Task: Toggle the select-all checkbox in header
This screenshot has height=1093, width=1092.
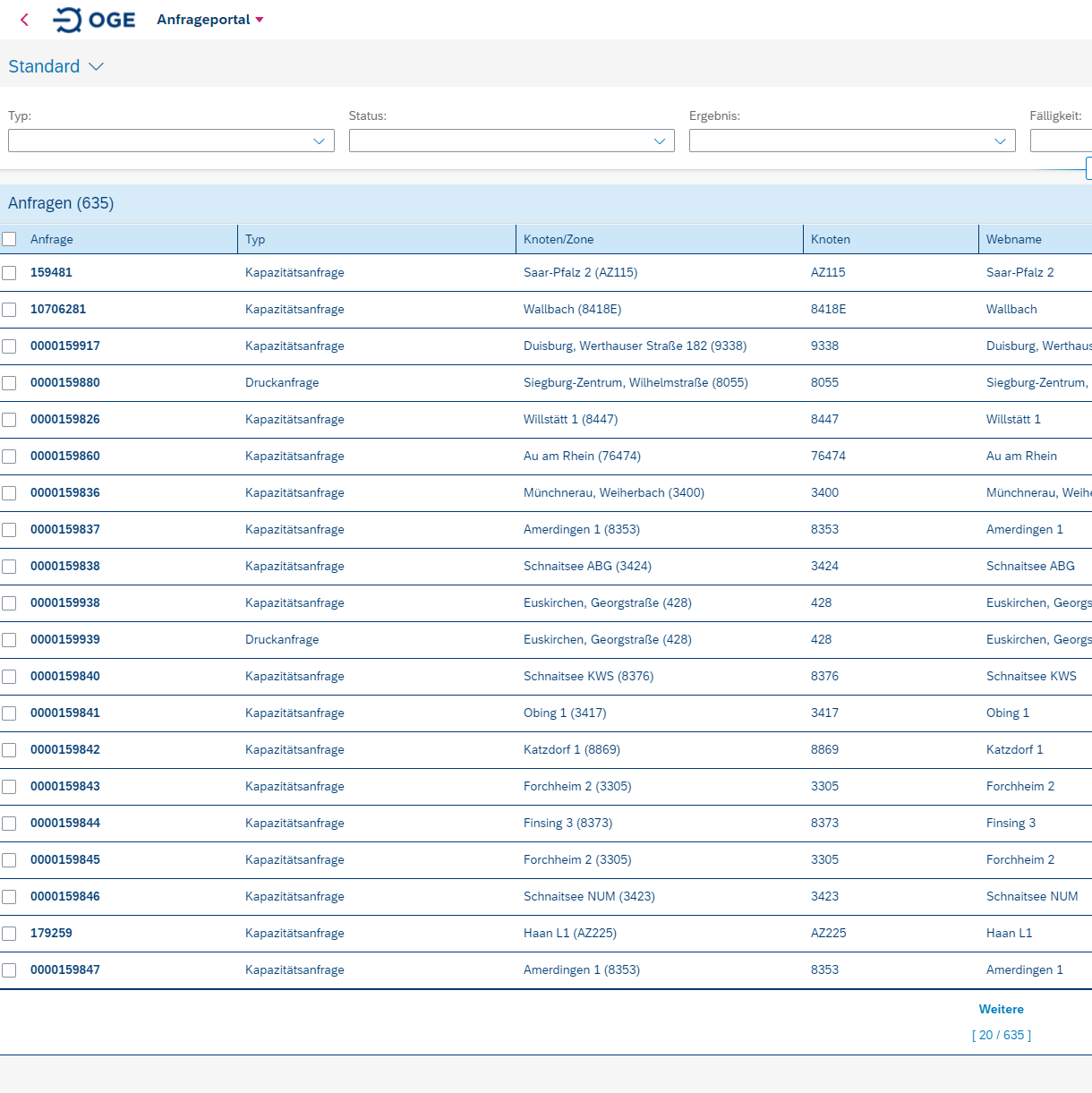Action: [x=9, y=239]
